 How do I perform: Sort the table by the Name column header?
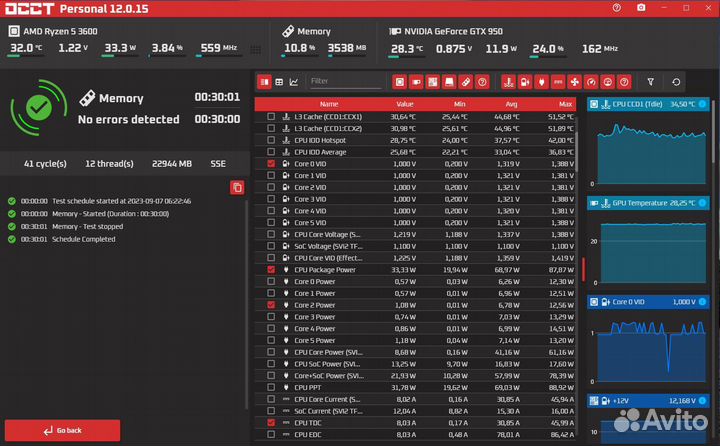point(328,104)
